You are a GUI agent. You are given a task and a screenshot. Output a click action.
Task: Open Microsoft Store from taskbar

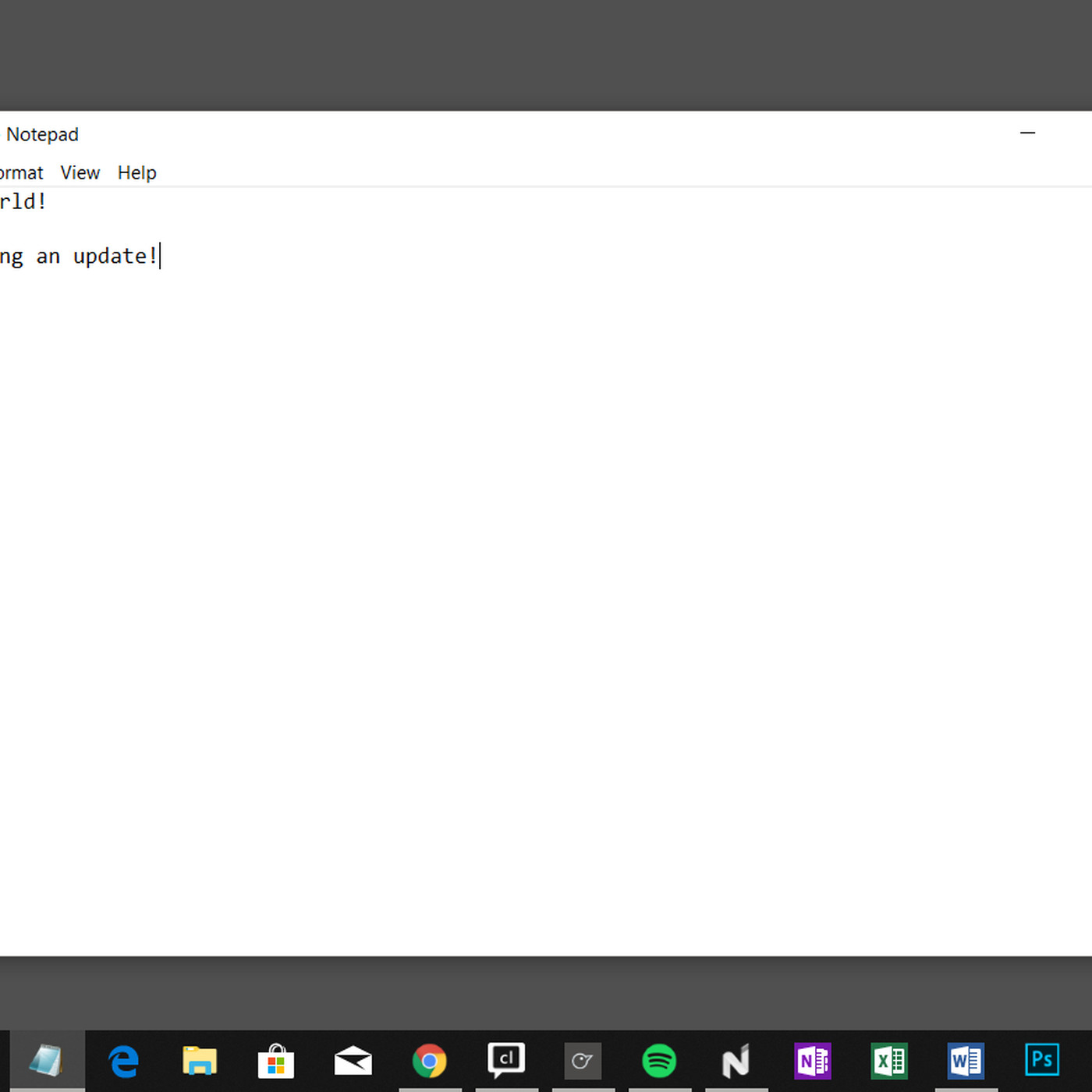(276, 1061)
